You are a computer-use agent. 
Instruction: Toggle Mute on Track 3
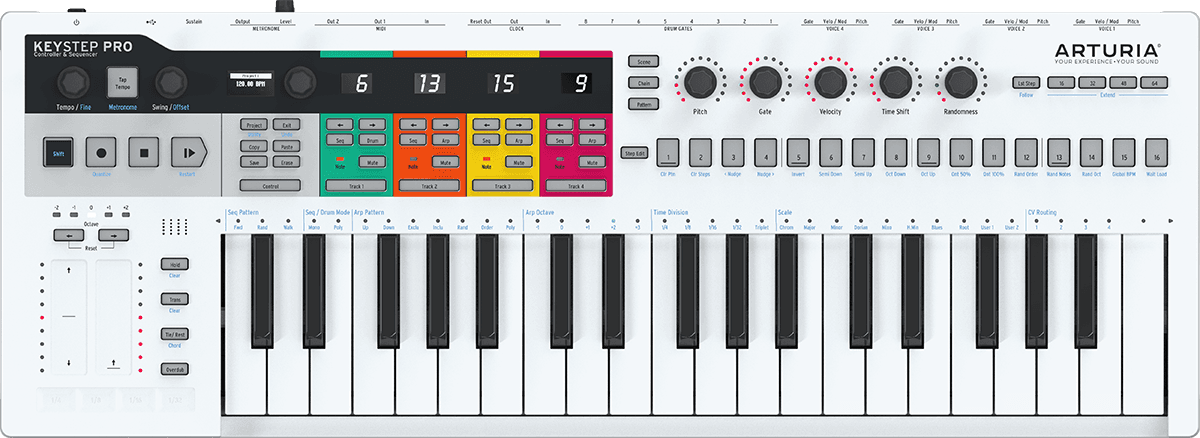tap(517, 161)
